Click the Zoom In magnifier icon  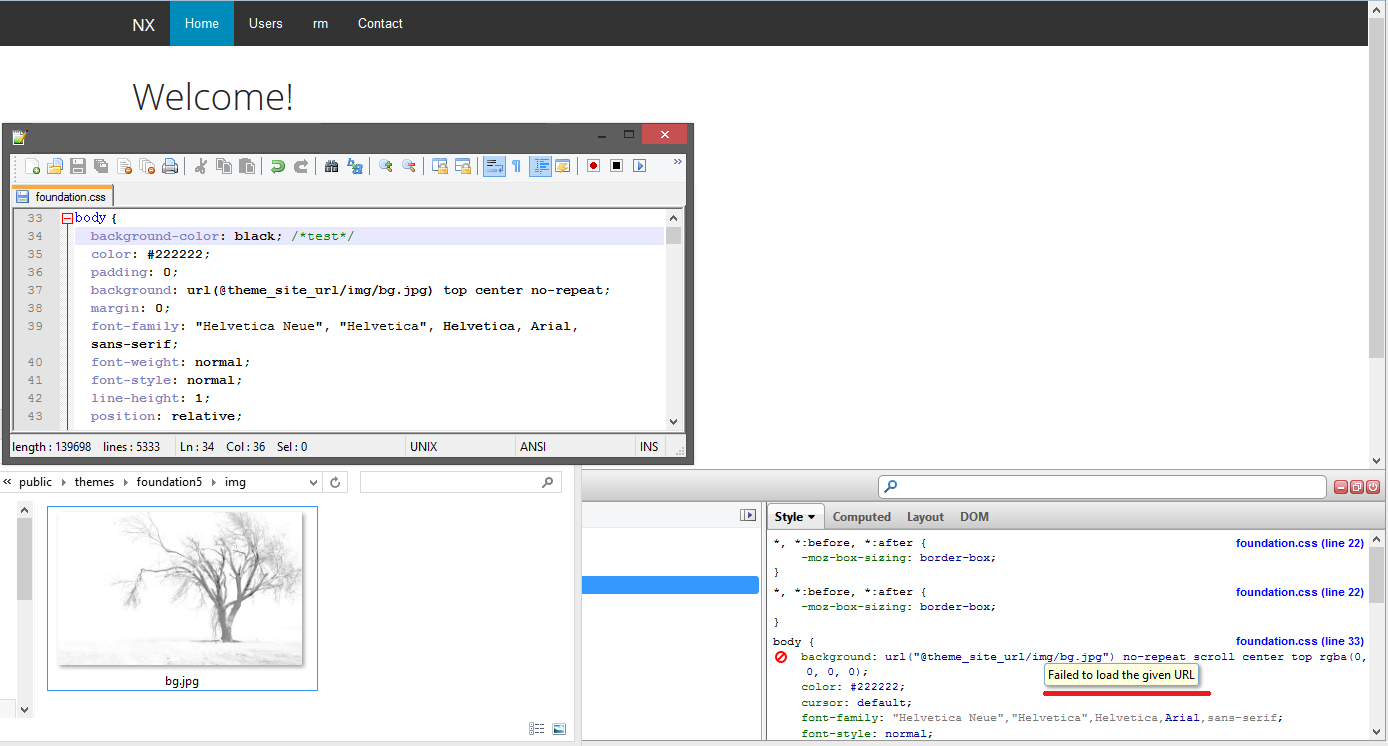(386, 166)
